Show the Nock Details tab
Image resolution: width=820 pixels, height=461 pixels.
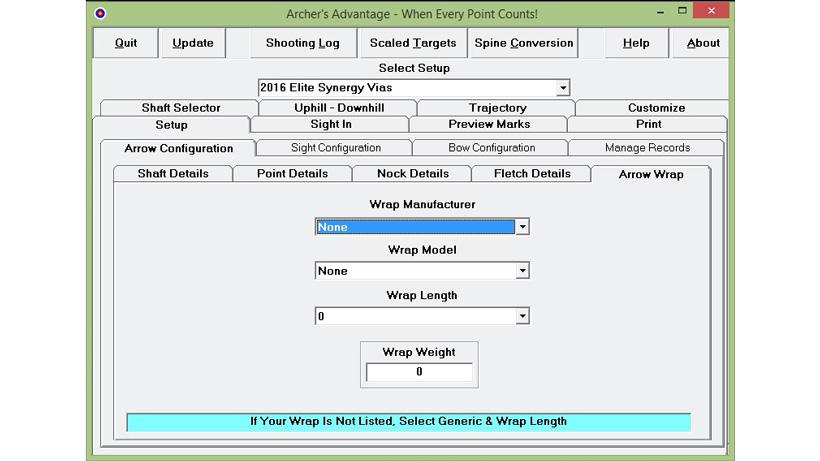(413, 174)
